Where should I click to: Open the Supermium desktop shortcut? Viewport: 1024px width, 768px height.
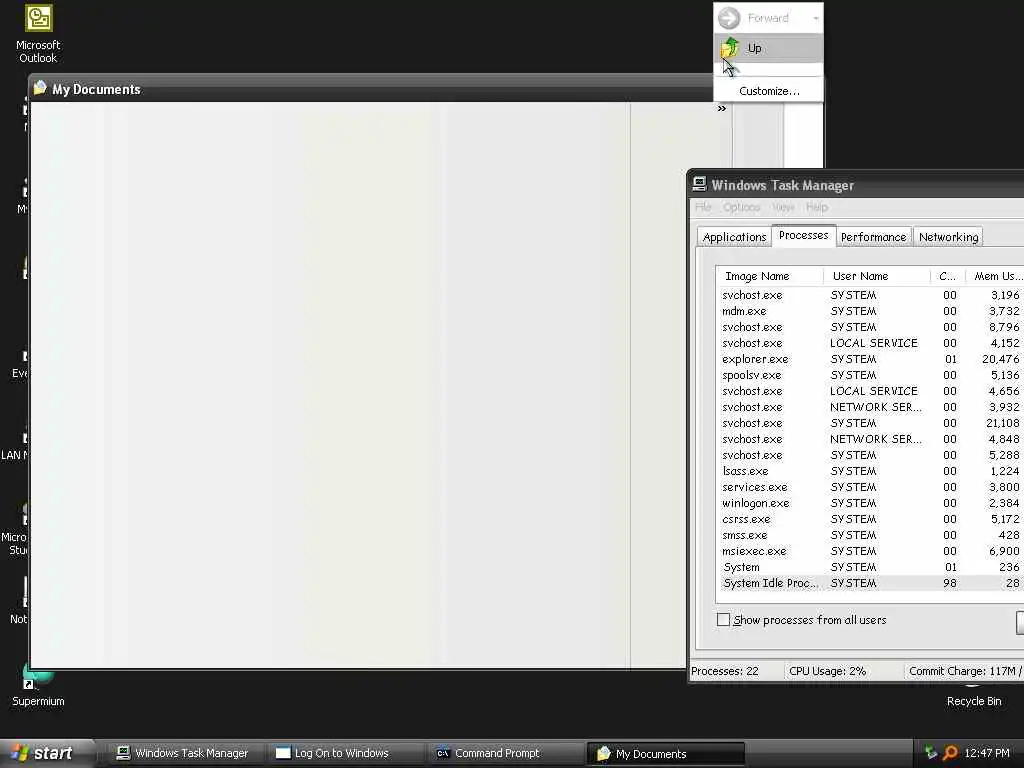point(38,686)
